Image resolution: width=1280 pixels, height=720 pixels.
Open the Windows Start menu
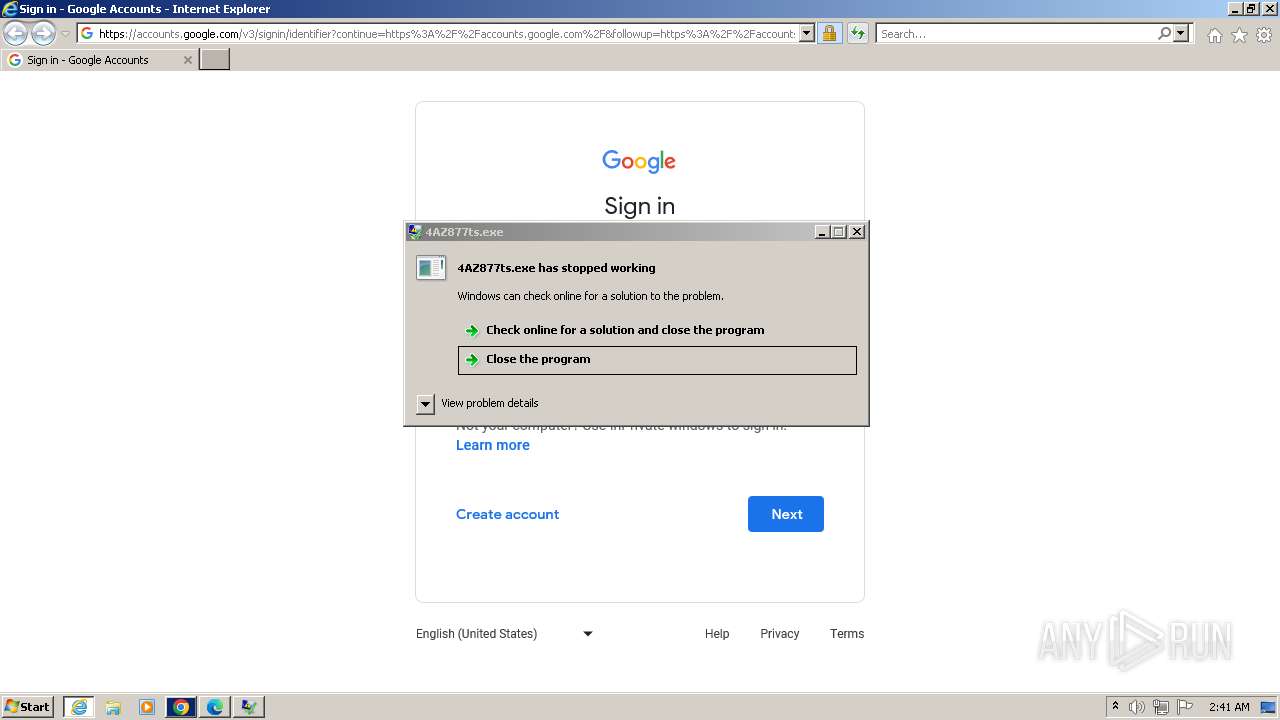click(28, 707)
